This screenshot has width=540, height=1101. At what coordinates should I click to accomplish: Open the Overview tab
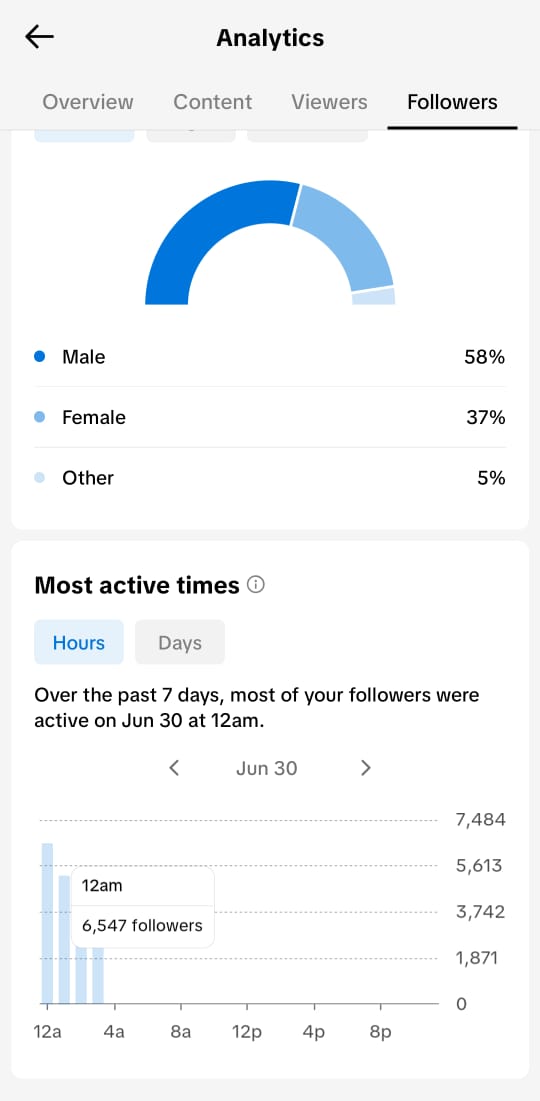coord(88,102)
